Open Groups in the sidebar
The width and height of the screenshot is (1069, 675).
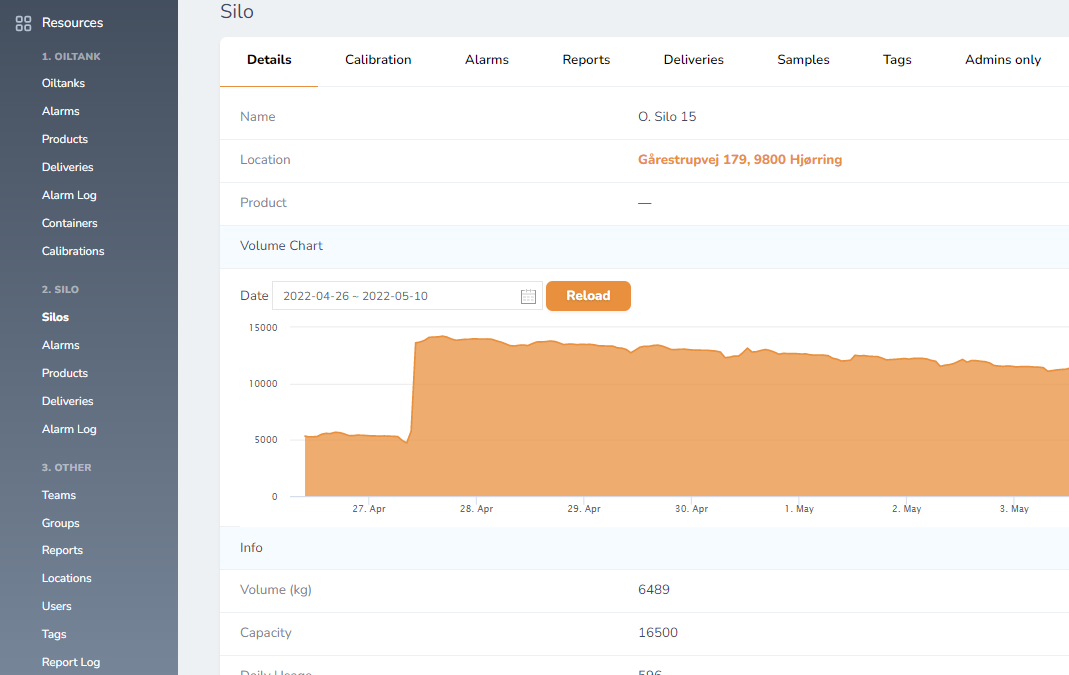61,523
